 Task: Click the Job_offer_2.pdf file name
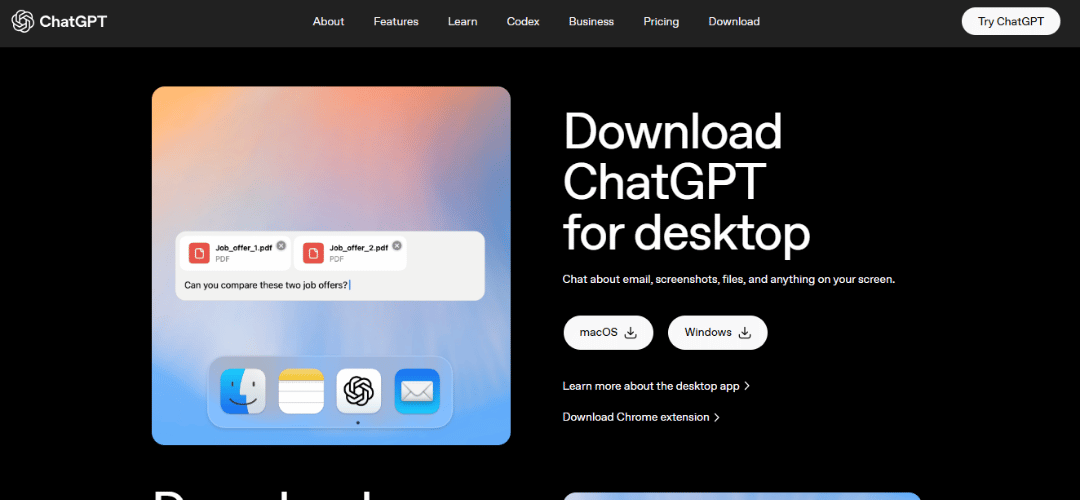(x=359, y=248)
